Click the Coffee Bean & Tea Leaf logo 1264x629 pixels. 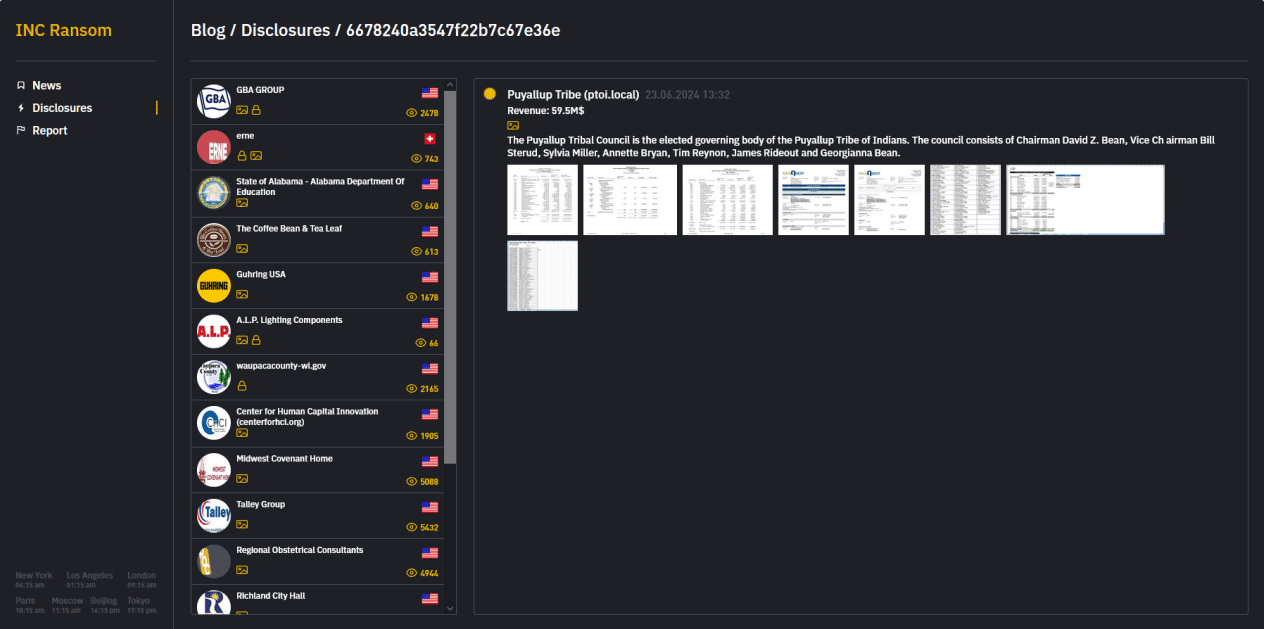(x=214, y=239)
